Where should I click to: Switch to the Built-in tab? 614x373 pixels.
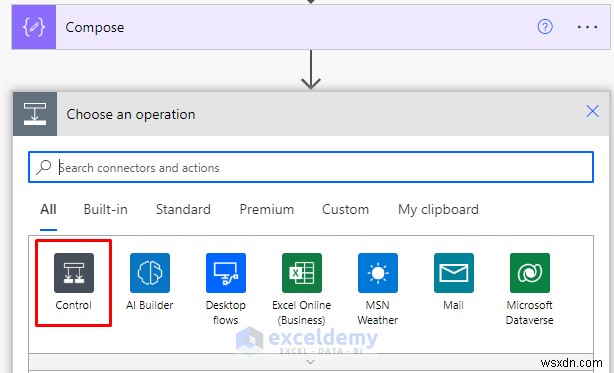click(105, 209)
